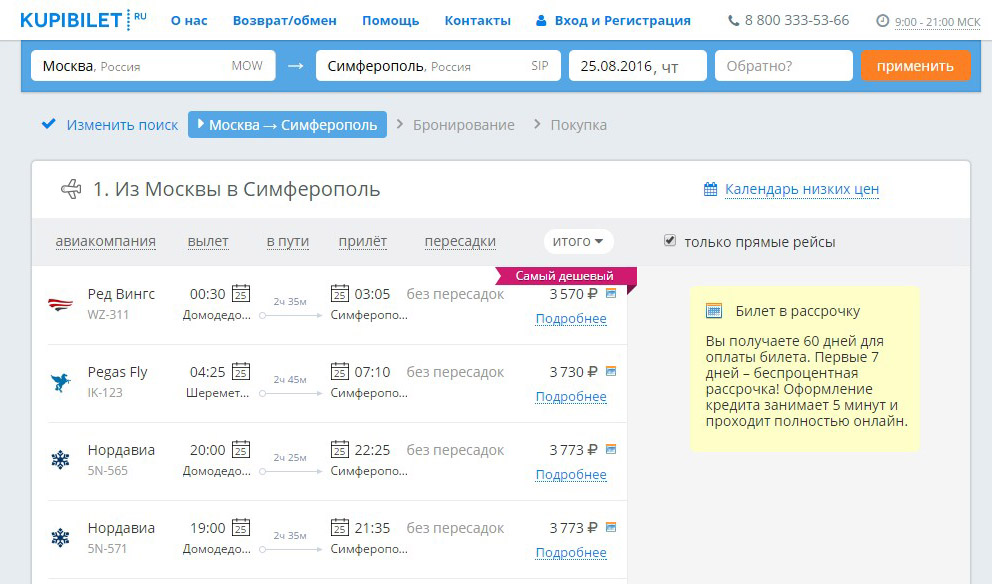The width and height of the screenshot is (992, 584).
Task: Click the calendar icon beside Календарь низких цен
Action: click(710, 189)
